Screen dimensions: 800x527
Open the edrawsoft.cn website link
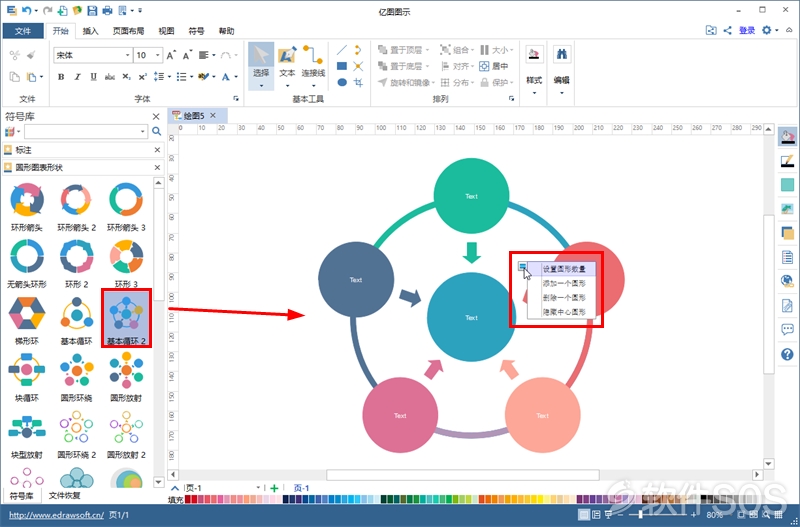[56, 515]
